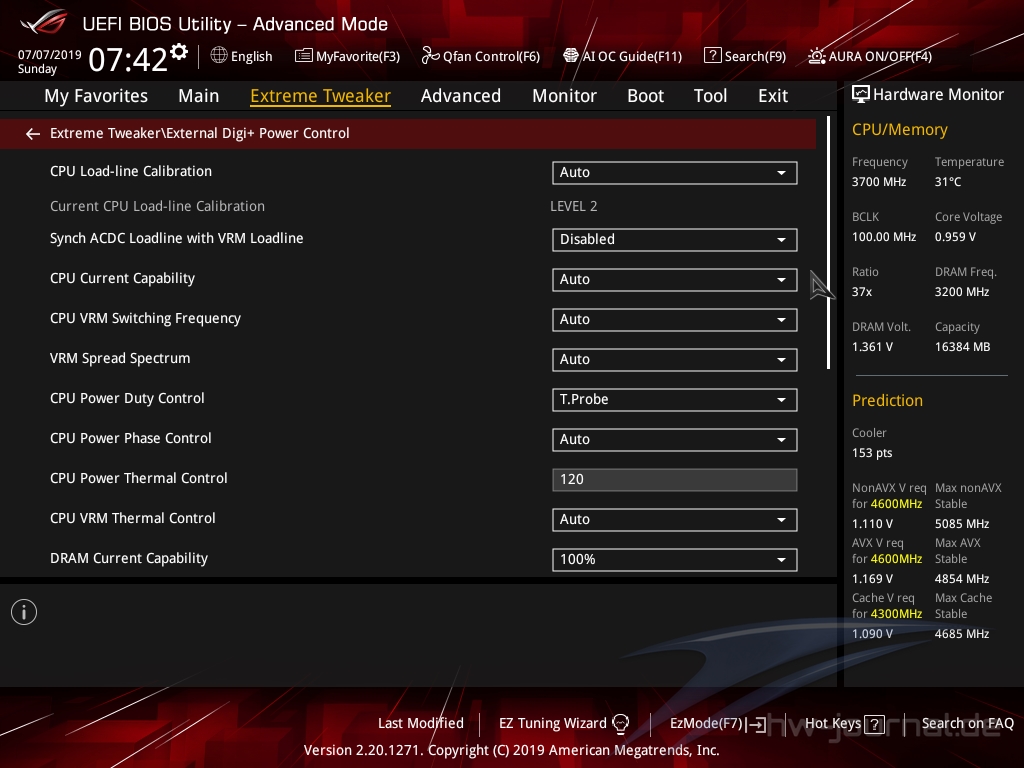Screen dimensions: 1024x768
Task: Click the Qfan Control fan icon
Action: coord(430,56)
